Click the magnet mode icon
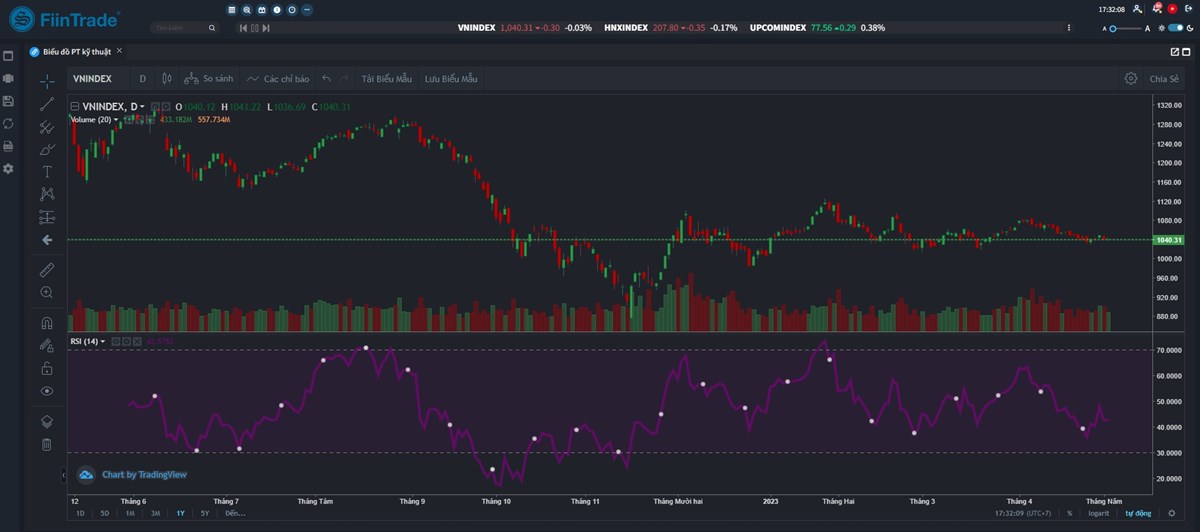 pyautogui.click(x=47, y=323)
